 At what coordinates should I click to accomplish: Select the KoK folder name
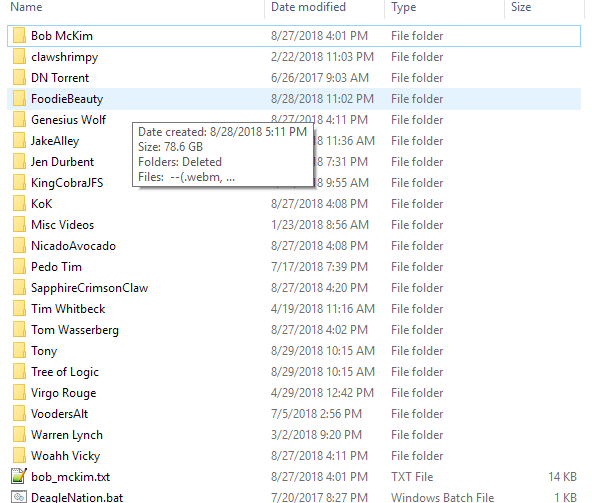tap(42, 204)
